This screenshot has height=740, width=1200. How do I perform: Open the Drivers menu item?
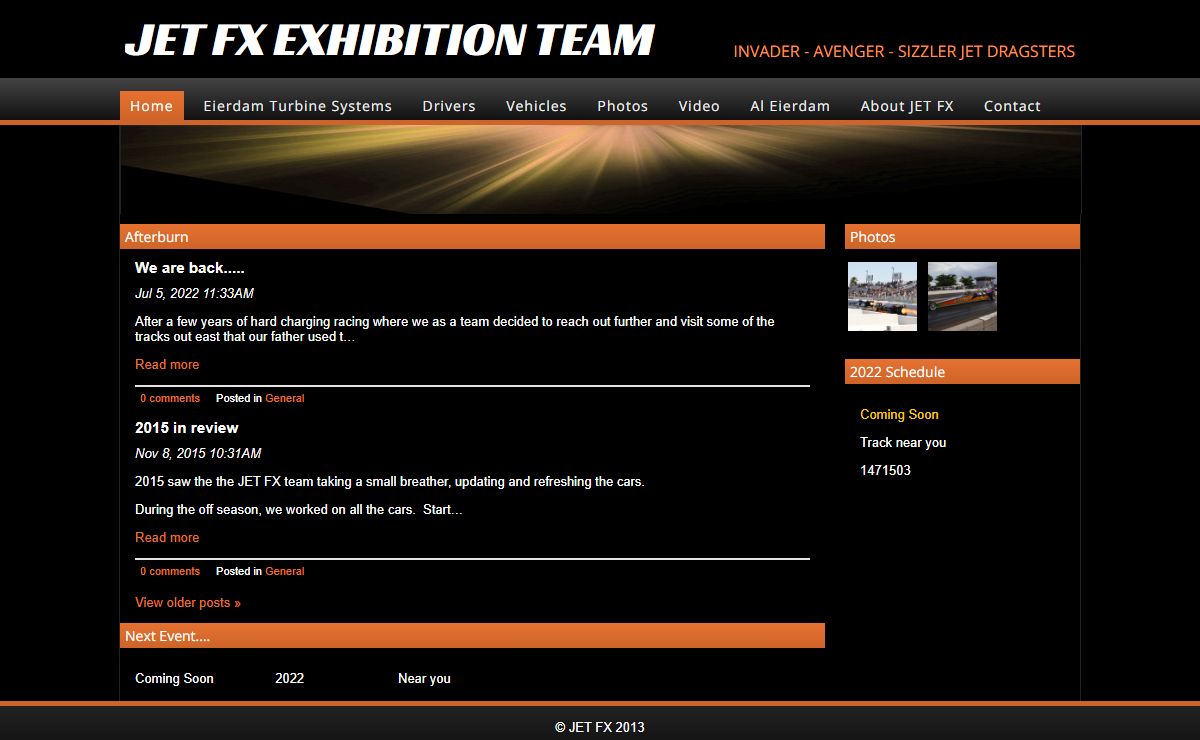coord(448,106)
